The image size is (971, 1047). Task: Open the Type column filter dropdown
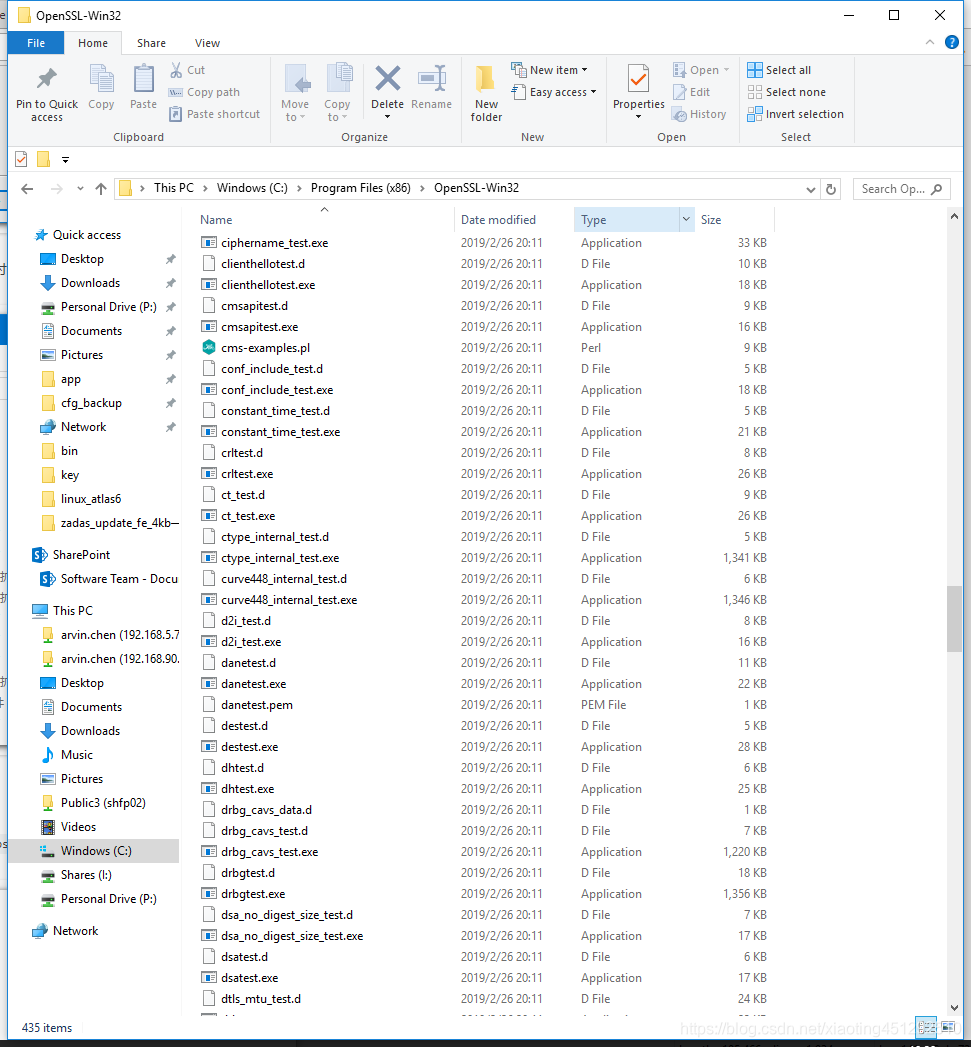coord(686,219)
